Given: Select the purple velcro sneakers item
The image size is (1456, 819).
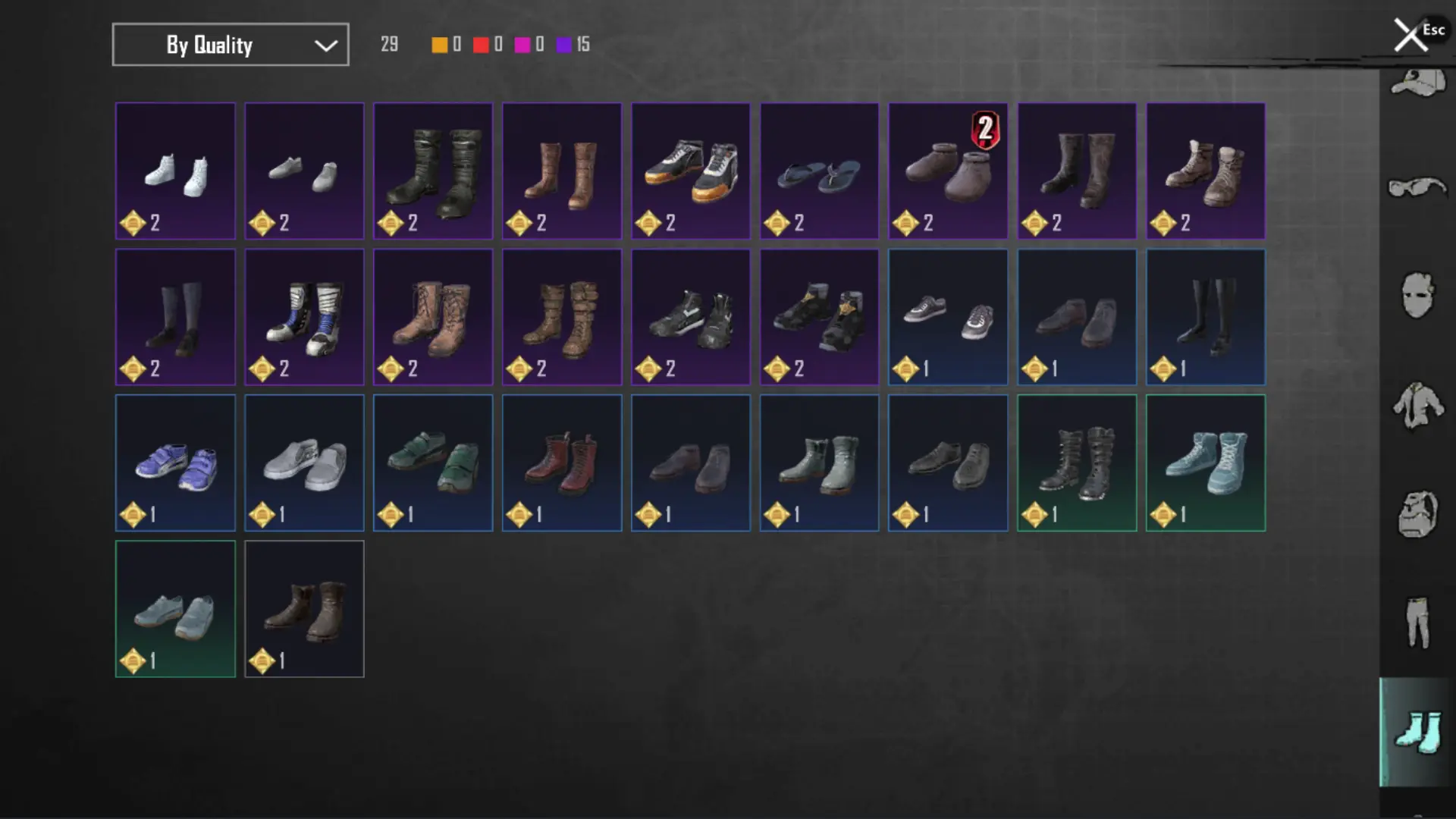Looking at the screenshot, I should tap(175, 463).
